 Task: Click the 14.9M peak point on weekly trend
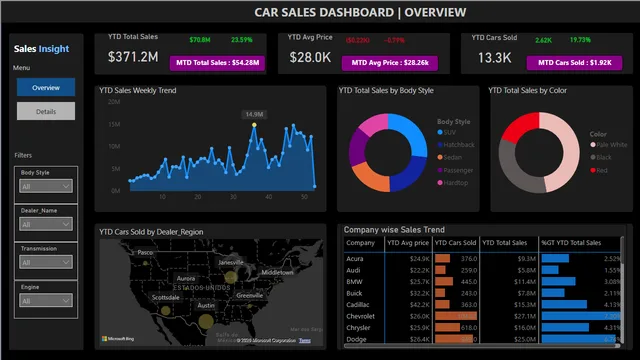254,125
